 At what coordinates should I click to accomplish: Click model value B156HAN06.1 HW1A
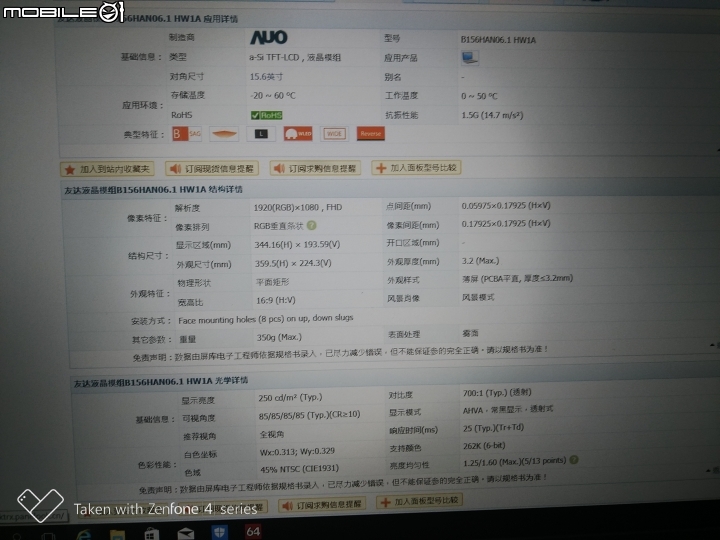click(498, 40)
